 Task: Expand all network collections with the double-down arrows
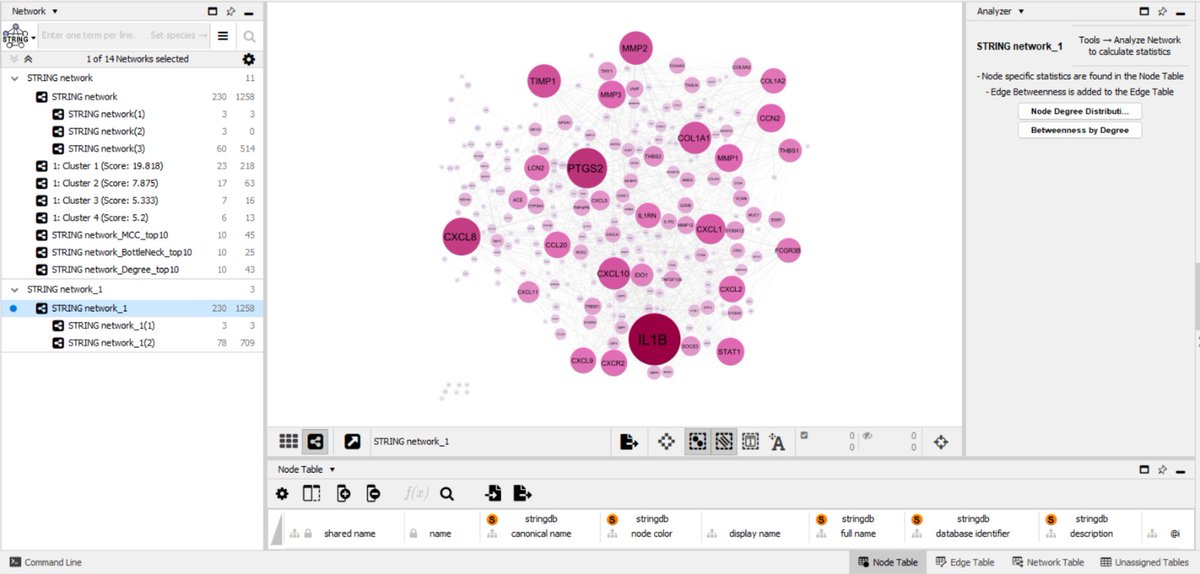13,59
